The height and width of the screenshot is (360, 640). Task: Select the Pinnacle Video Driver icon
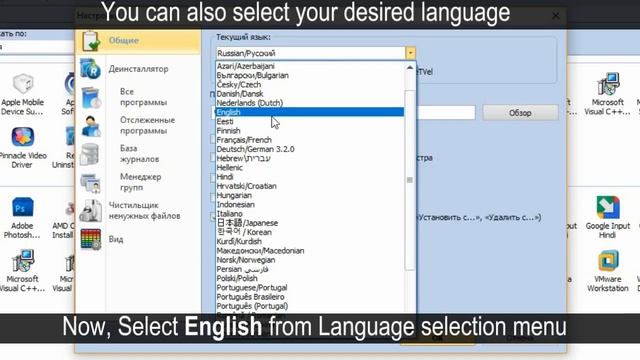click(x=22, y=137)
